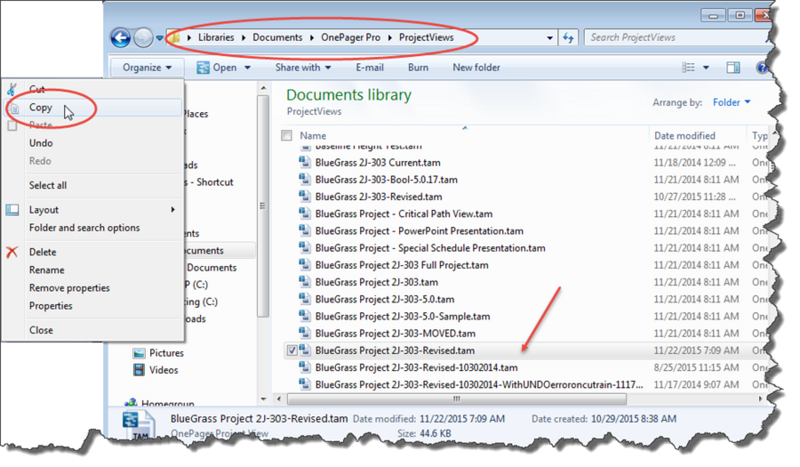Click the Copy menu icon
Screen dimensions: 800x467
tap(14, 108)
